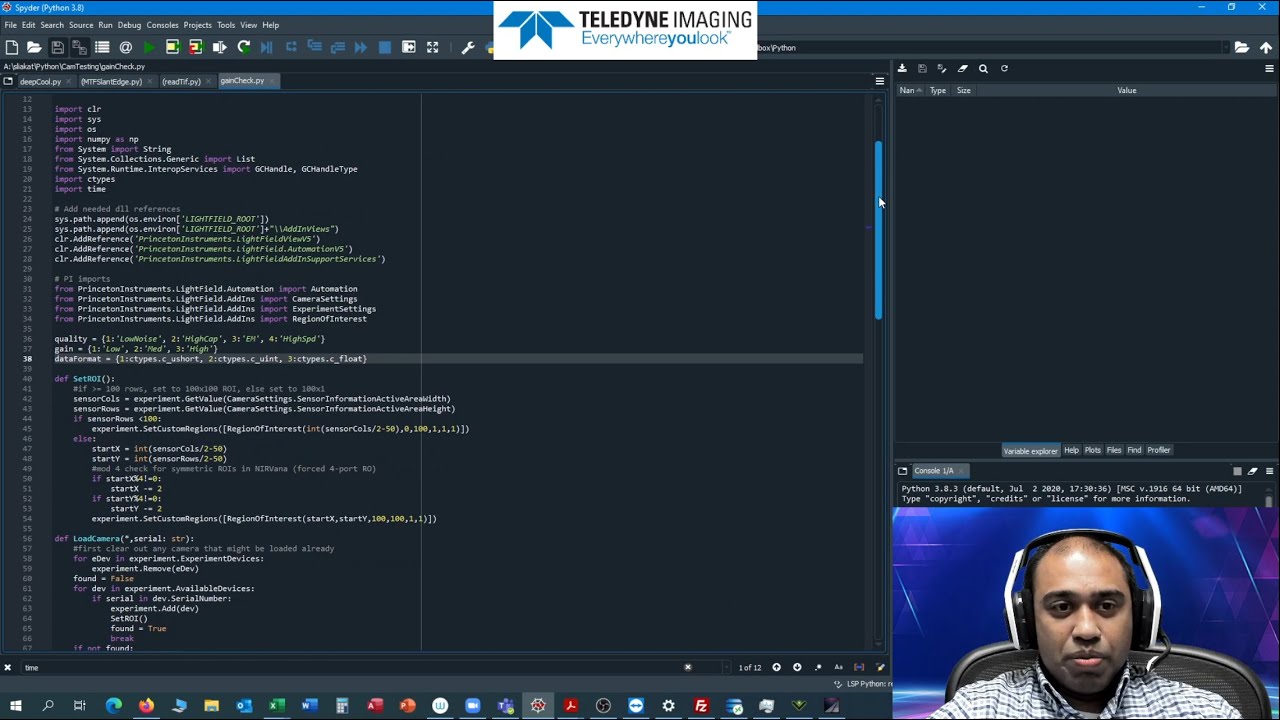Open the Windows Start menu
The image size is (1280, 720).
(15, 707)
